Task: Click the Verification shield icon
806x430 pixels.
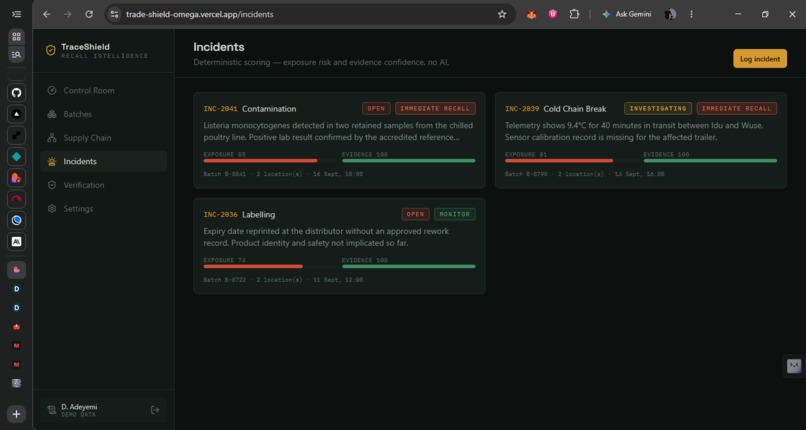Action: [x=51, y=185]
